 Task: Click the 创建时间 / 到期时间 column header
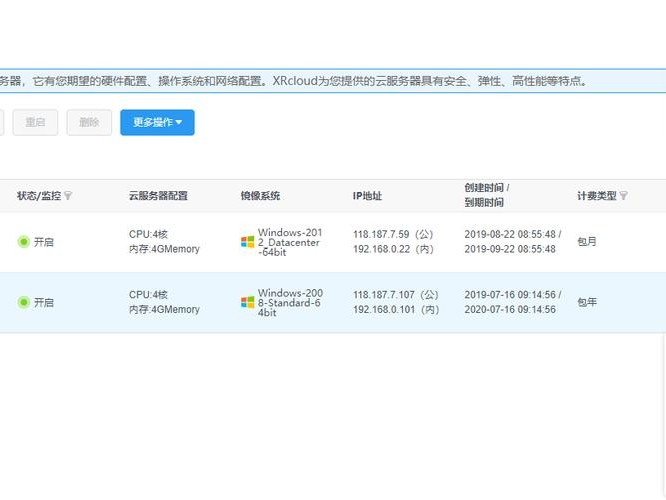[487, 195]
